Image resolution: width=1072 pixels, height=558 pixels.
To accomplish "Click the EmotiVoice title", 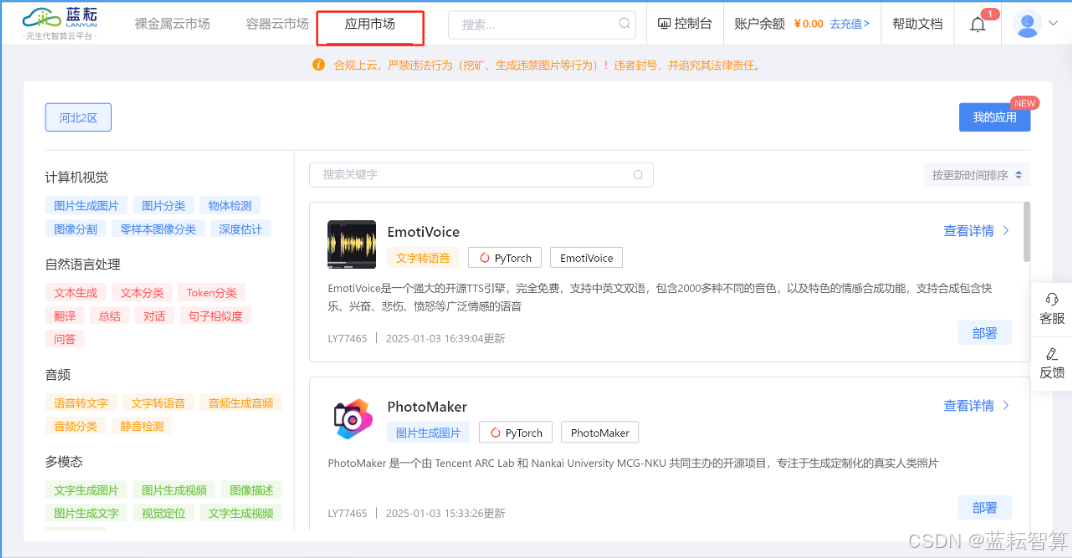I will tap(423, 232).
